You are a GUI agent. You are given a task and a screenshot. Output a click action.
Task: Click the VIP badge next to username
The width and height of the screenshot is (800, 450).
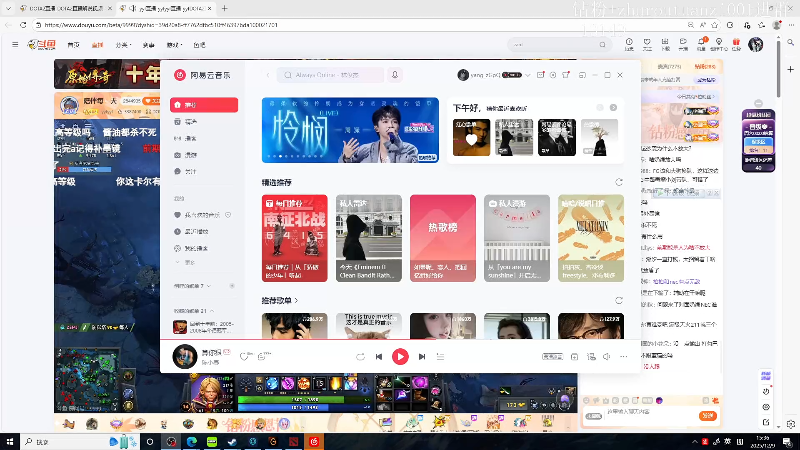(x=512, y=75)
